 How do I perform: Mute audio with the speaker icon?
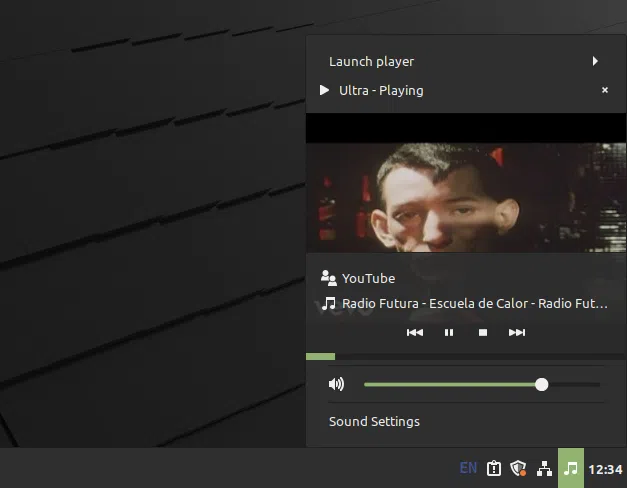(x=336, y=384)
